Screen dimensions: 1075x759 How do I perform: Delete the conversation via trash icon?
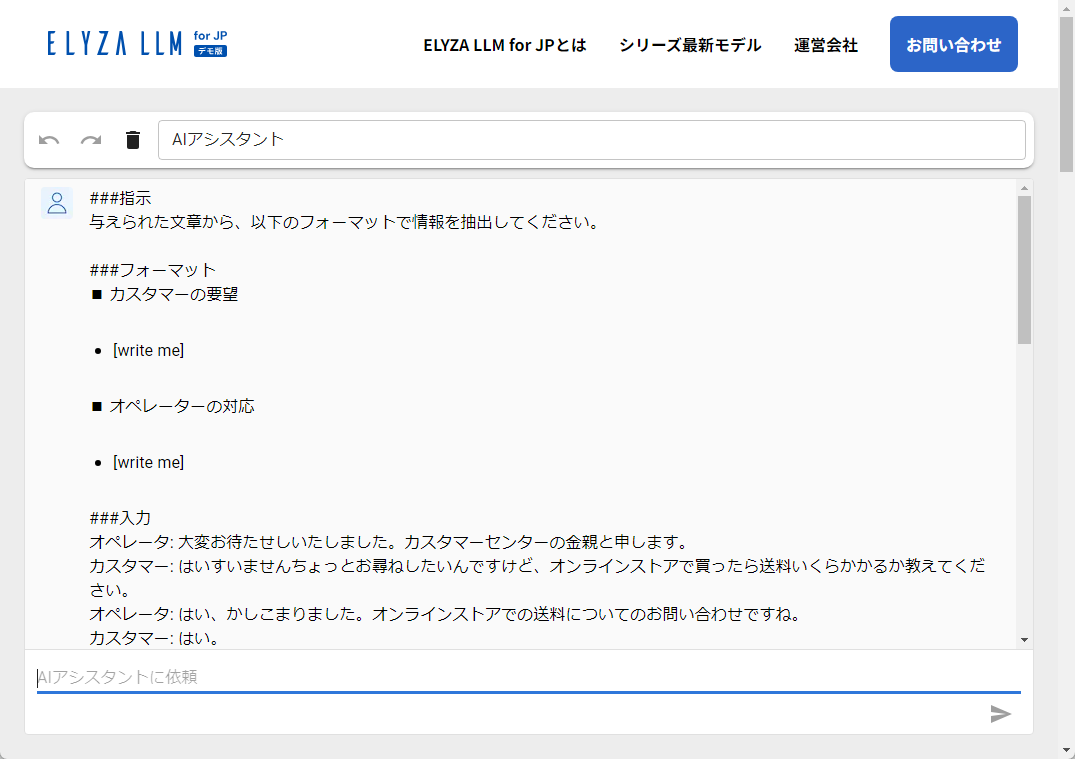132,140
